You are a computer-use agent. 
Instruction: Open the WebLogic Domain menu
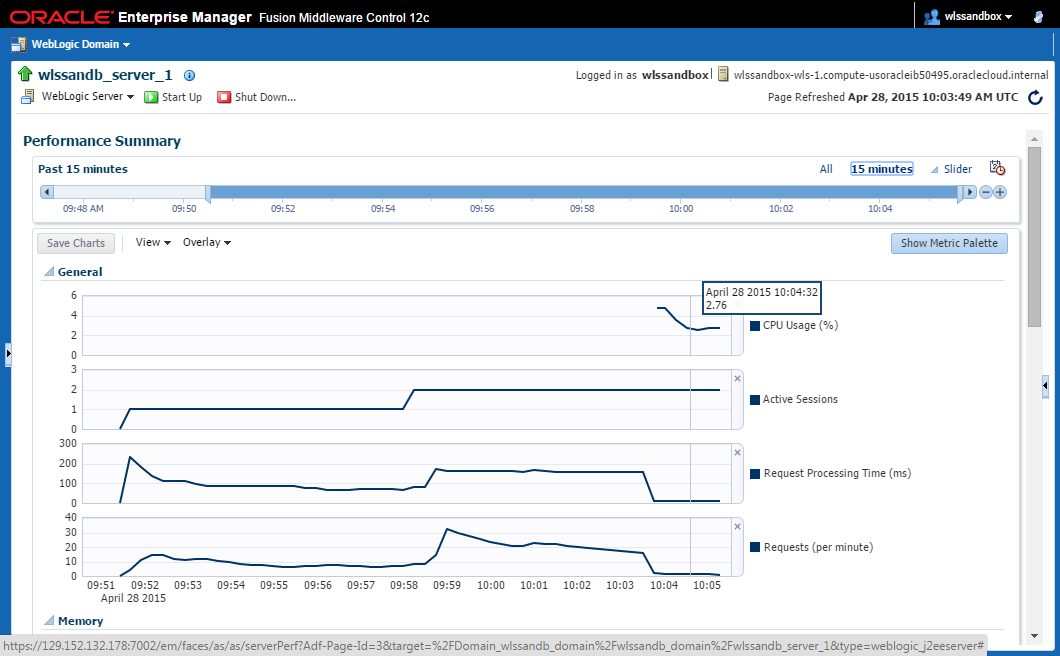(71, 44)
